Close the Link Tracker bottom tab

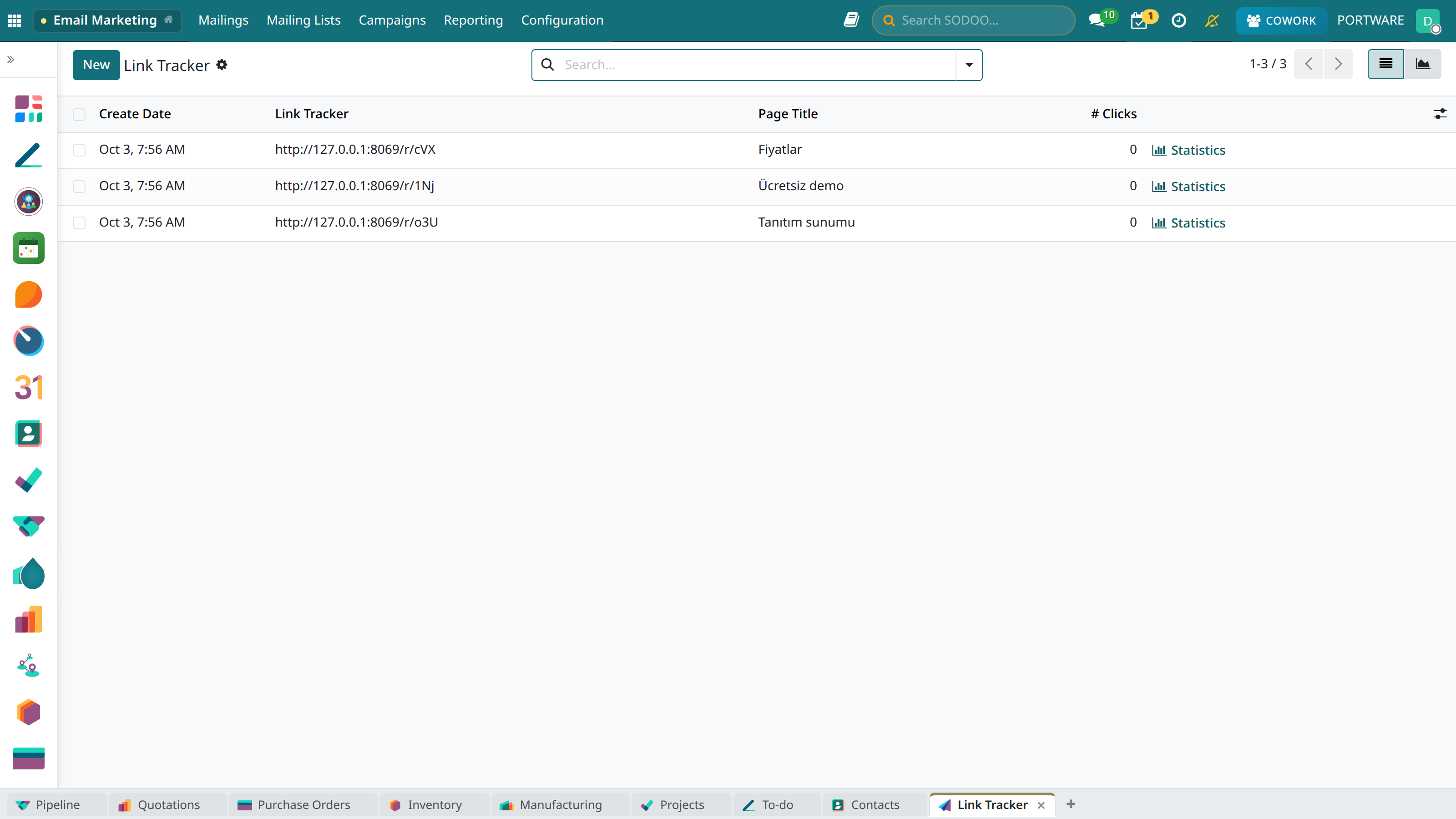point(1041,805)
